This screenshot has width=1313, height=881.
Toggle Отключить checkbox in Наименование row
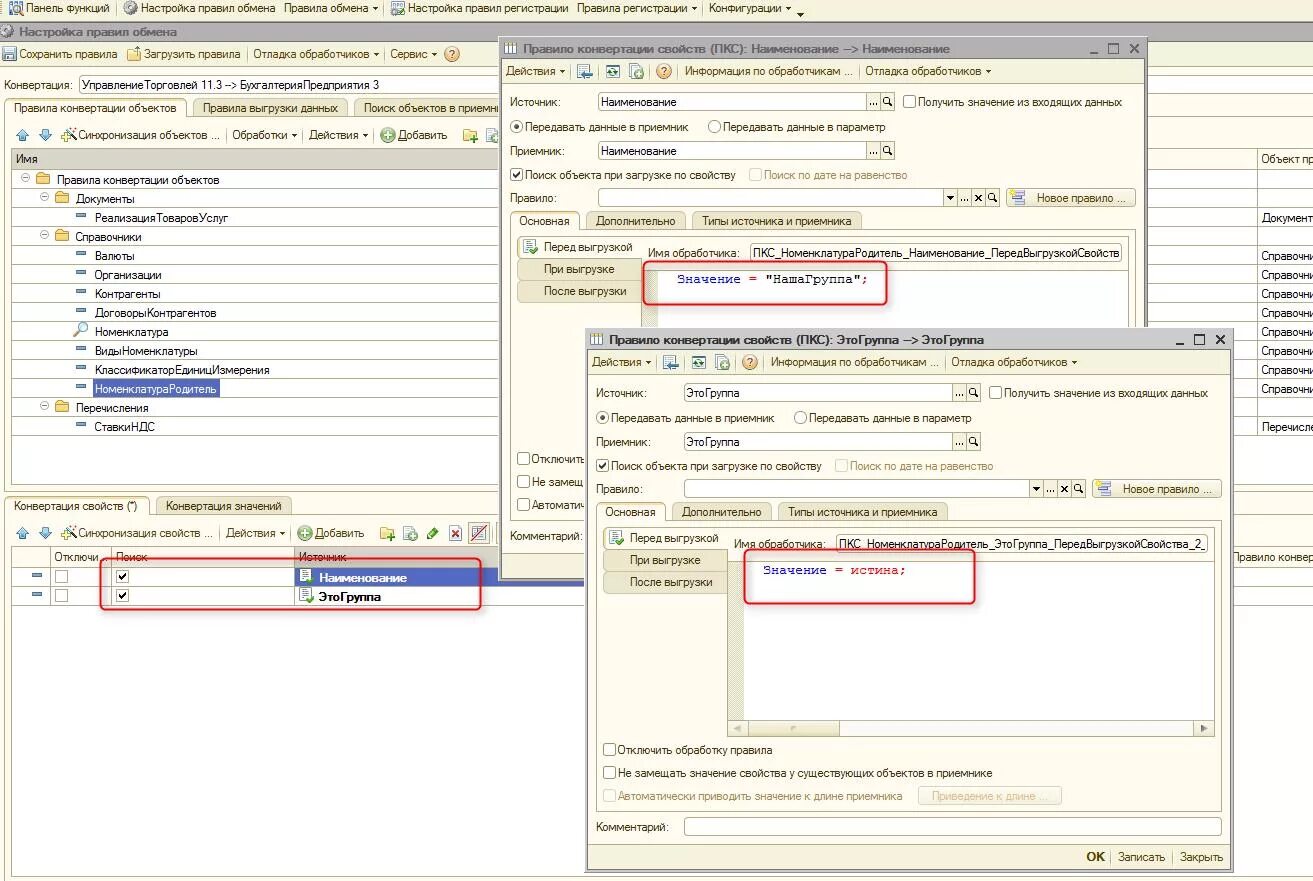click(x=61, y=577)
